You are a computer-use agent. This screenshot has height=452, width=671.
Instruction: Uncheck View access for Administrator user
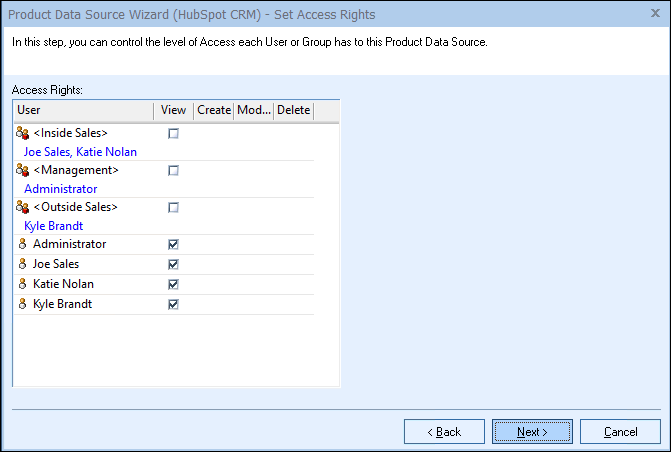(x=173, y=244)
